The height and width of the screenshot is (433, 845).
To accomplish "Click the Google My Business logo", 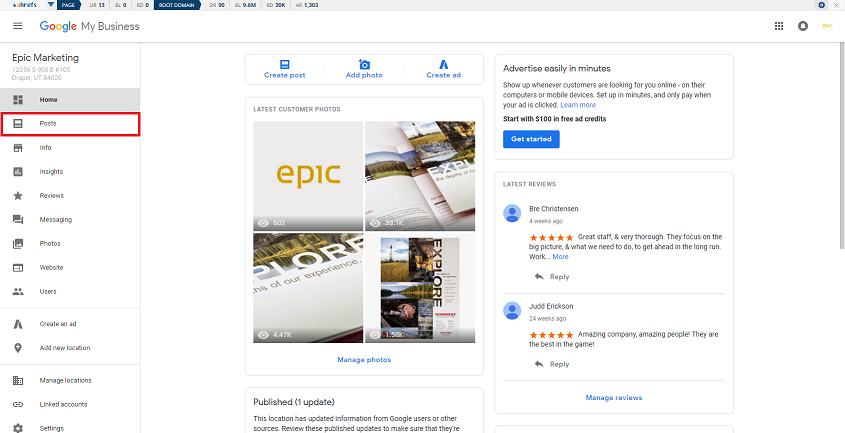I will pyautogui.click(x=89, y=26).
